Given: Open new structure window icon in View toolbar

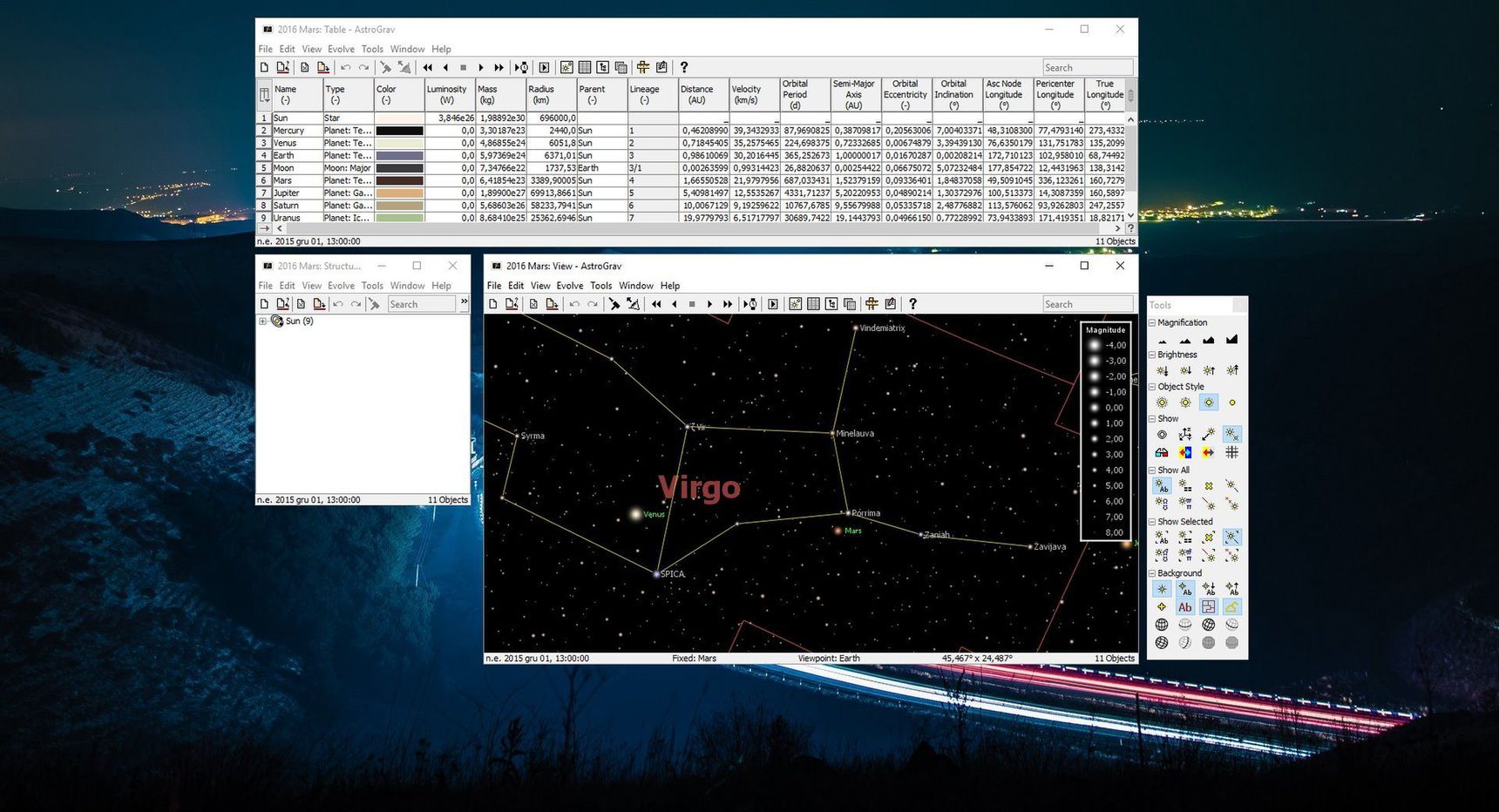Looking at the screenshot, I should pyautogui.click(x=831, y=304).
